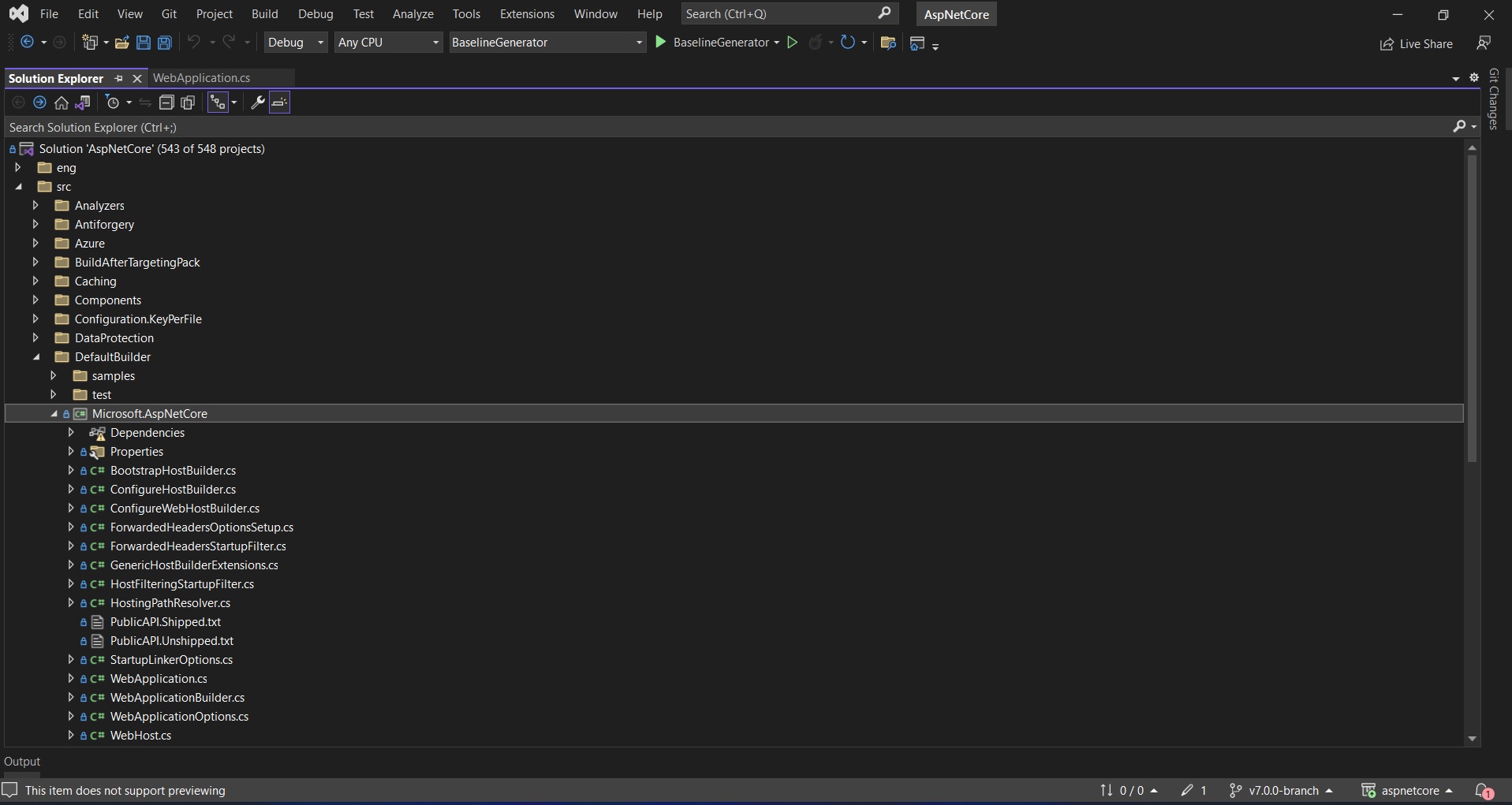Click the Navigate Backward toolbar icon
This screenshot has height=805, width=1512.
click(28, 43)
